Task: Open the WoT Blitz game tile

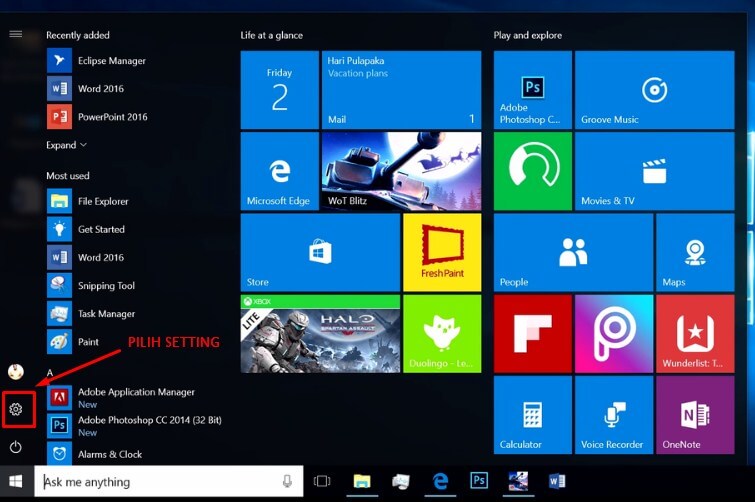Action: click(402, 171)
